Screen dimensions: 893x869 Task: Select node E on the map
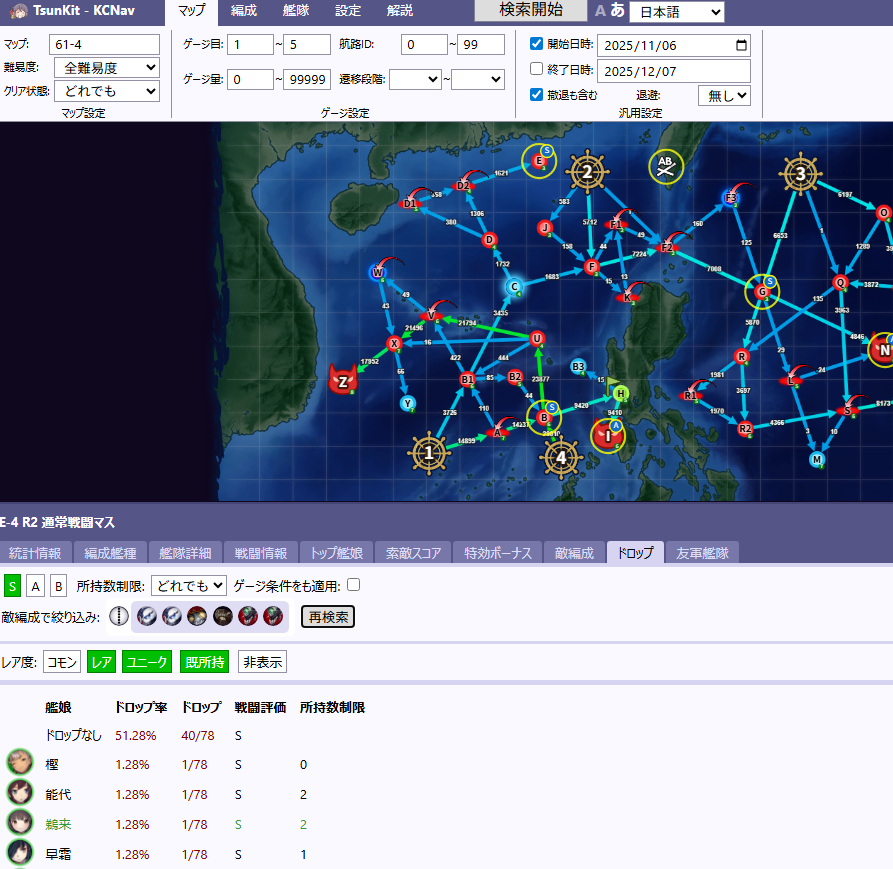[538, 161]
